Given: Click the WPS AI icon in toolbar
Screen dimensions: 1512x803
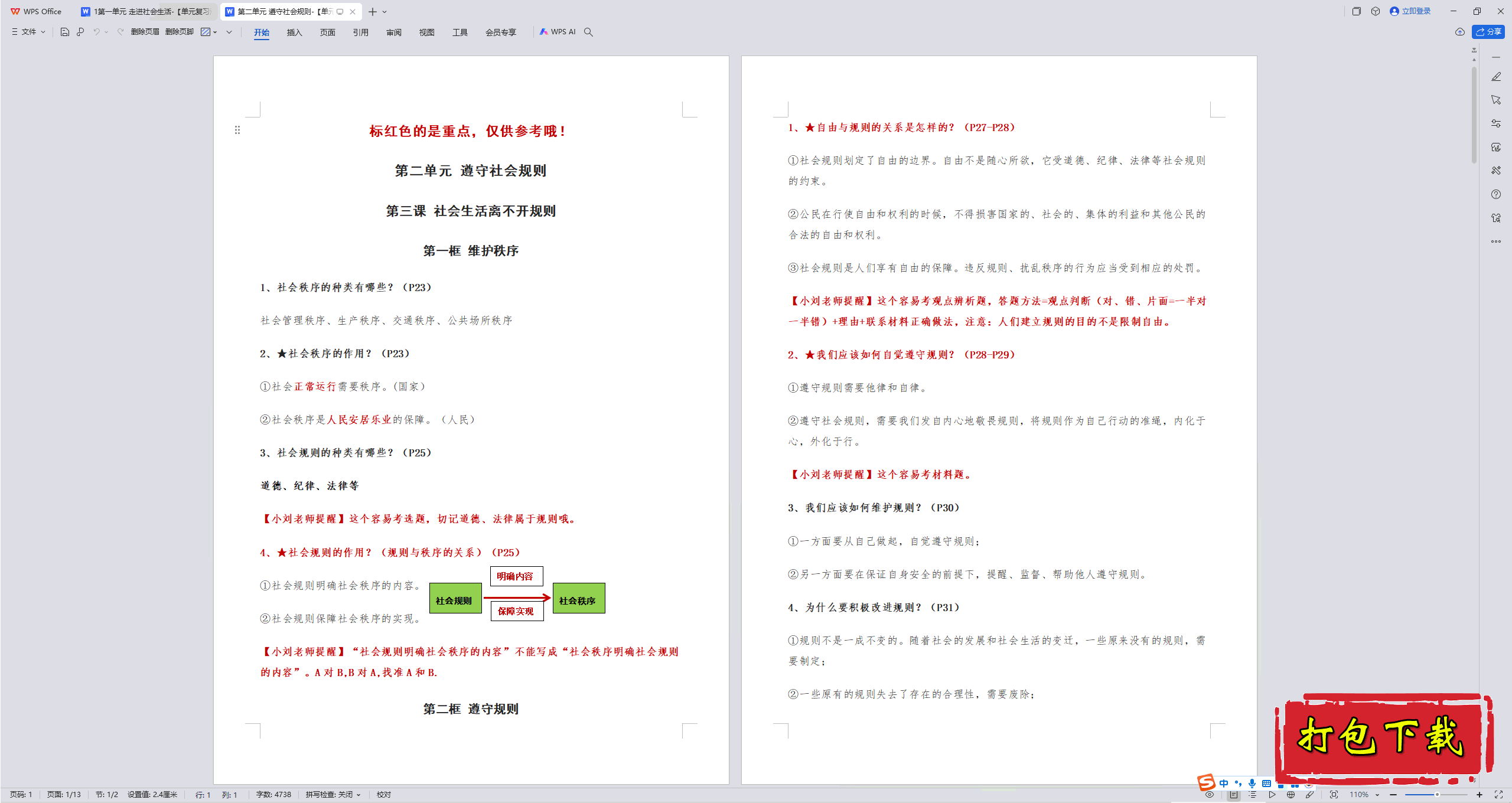Looking at the screenshot, I should tap(557, 32).
